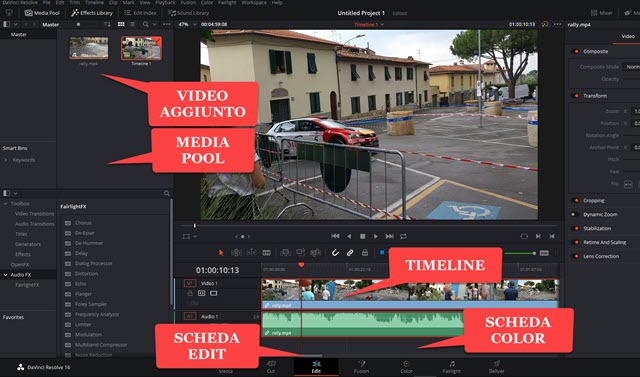Select the Master bin
Viewport: 640px width, 377px height.
19,35
